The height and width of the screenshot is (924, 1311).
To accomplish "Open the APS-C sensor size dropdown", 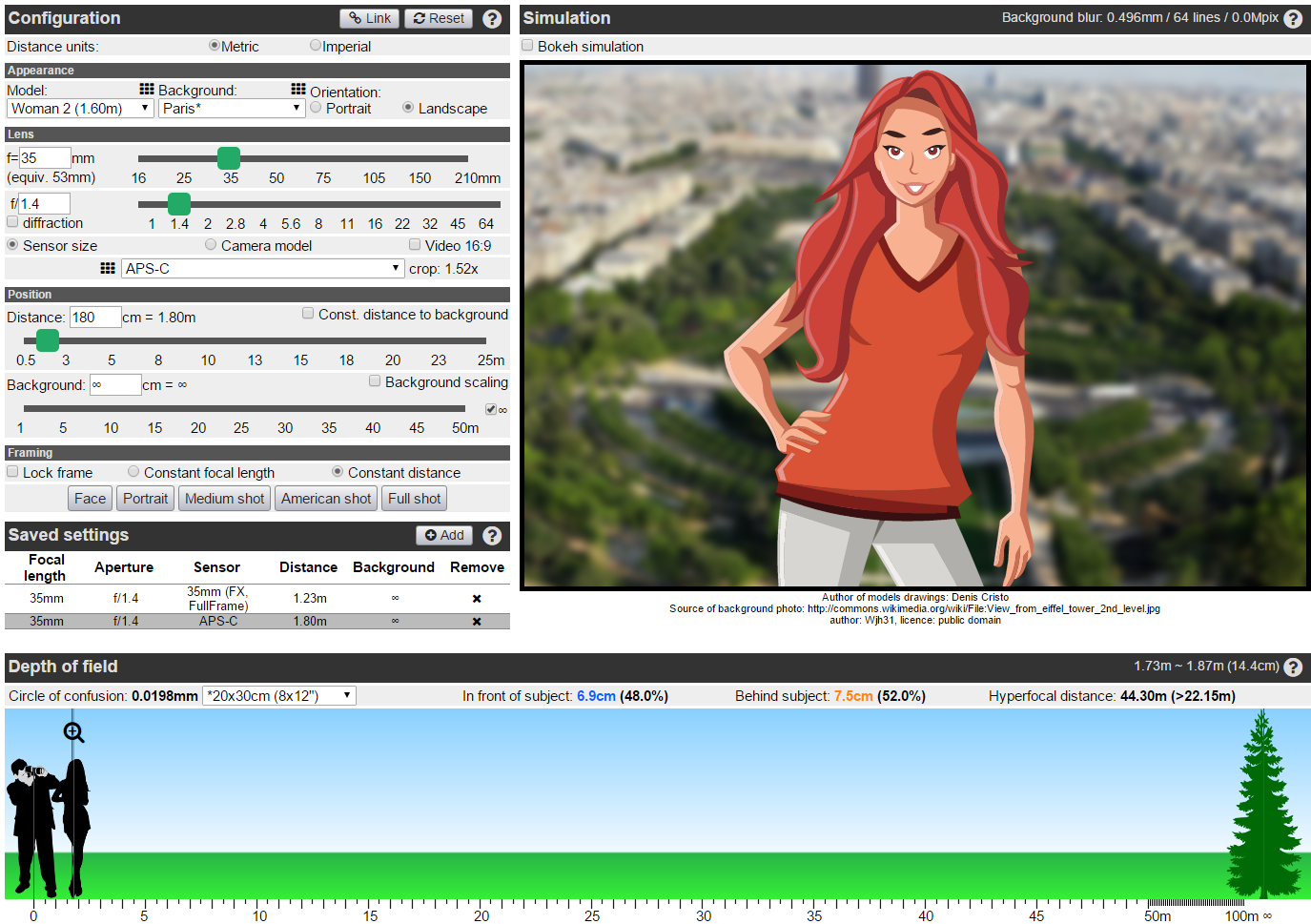I will pos(262,269).
